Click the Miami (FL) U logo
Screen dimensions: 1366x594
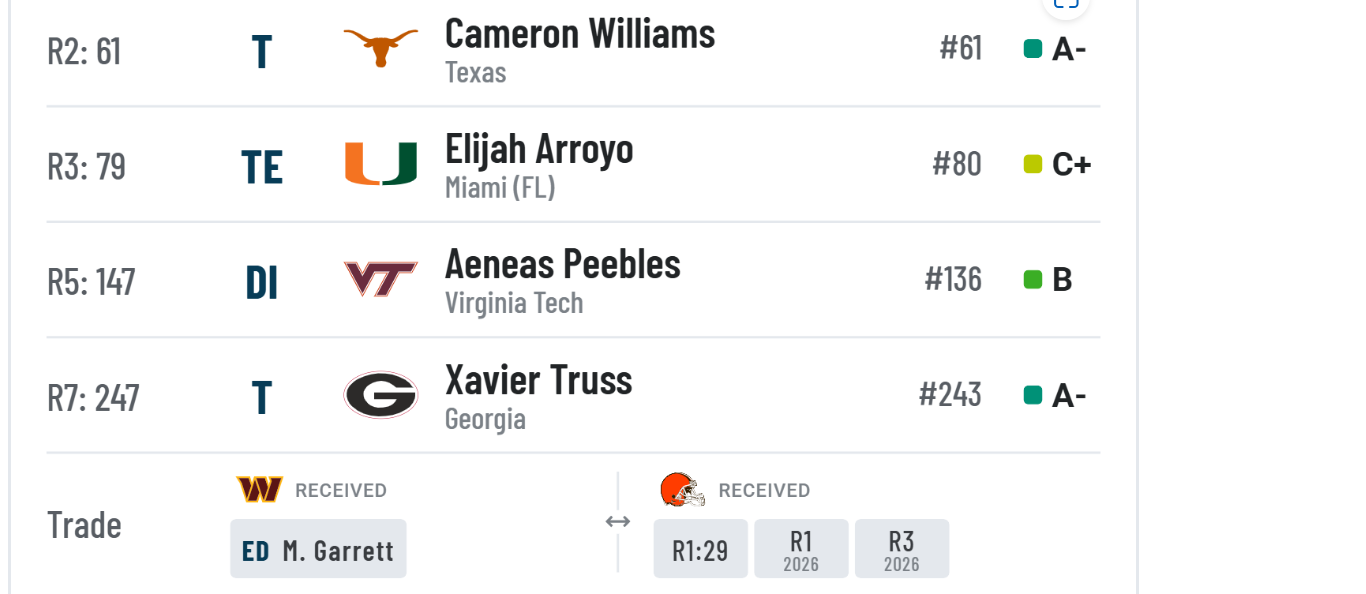point(381,164)
